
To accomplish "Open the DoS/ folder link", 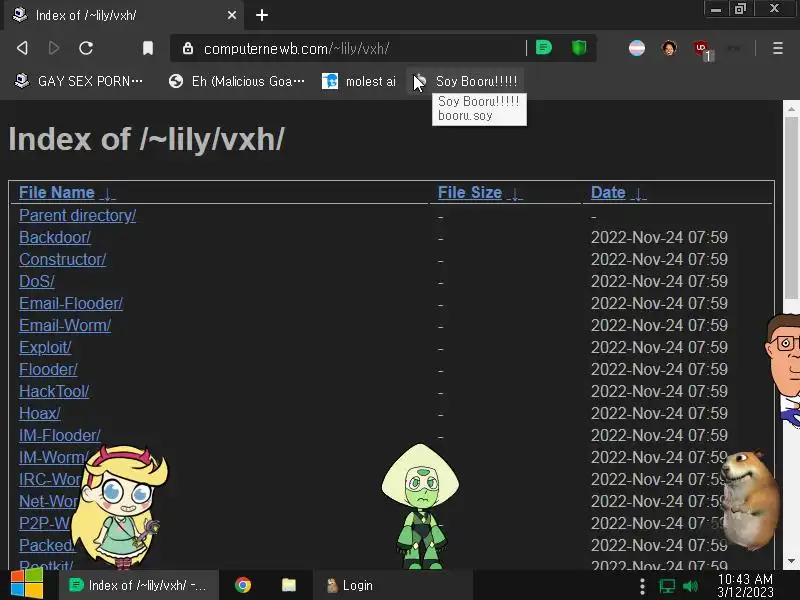I will [x=37, y=281].
